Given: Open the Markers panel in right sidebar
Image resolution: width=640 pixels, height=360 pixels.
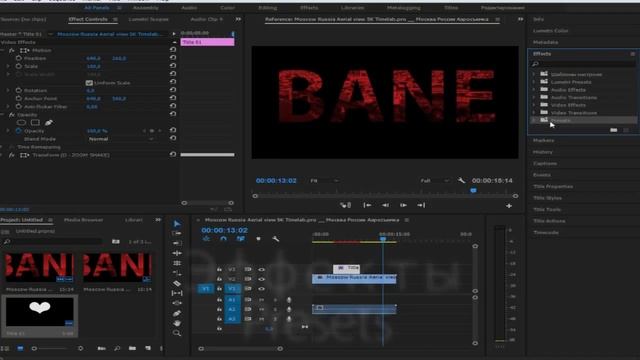Looking at the screenshot, I should 543,140.
